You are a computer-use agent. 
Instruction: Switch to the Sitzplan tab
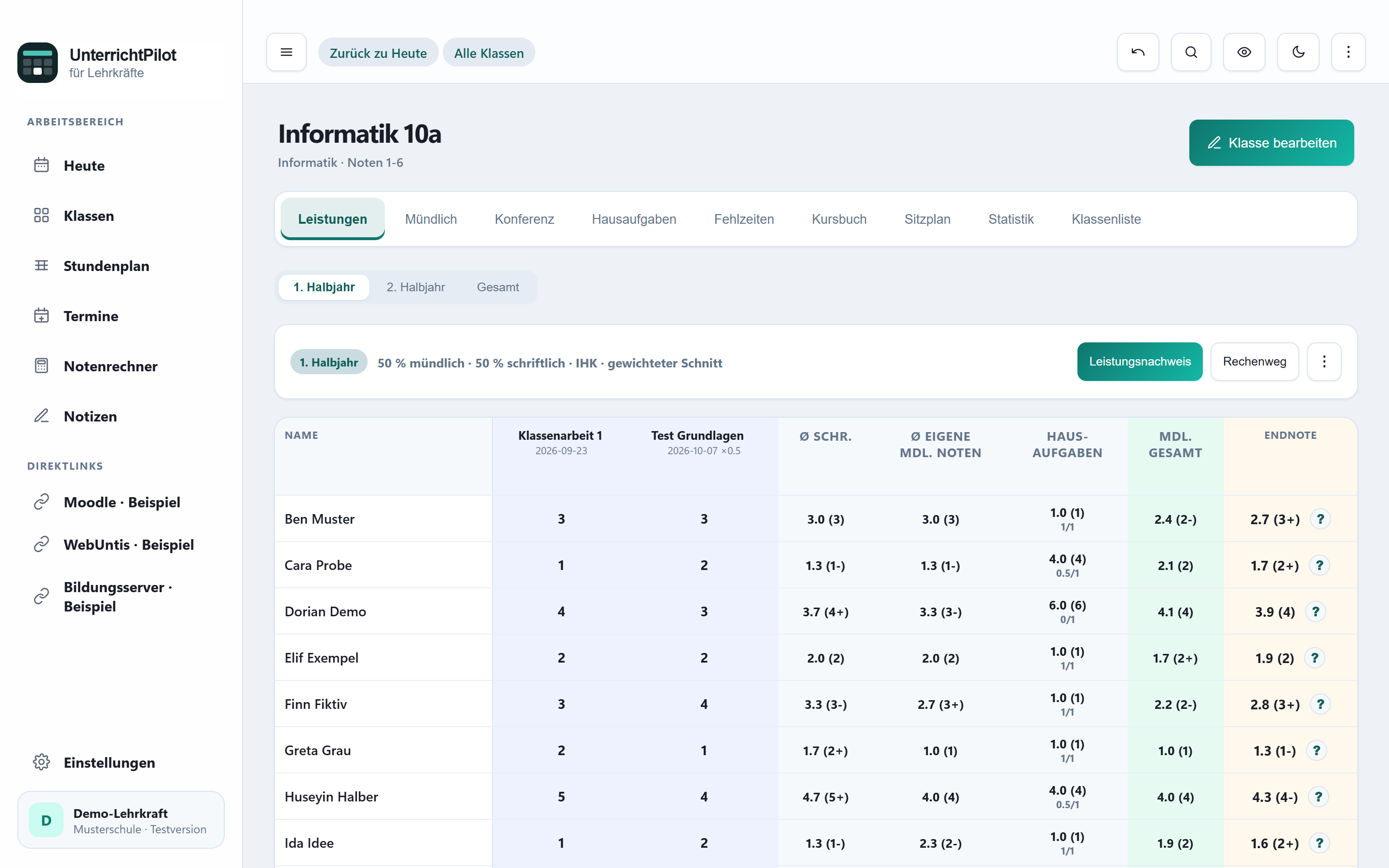927,219
